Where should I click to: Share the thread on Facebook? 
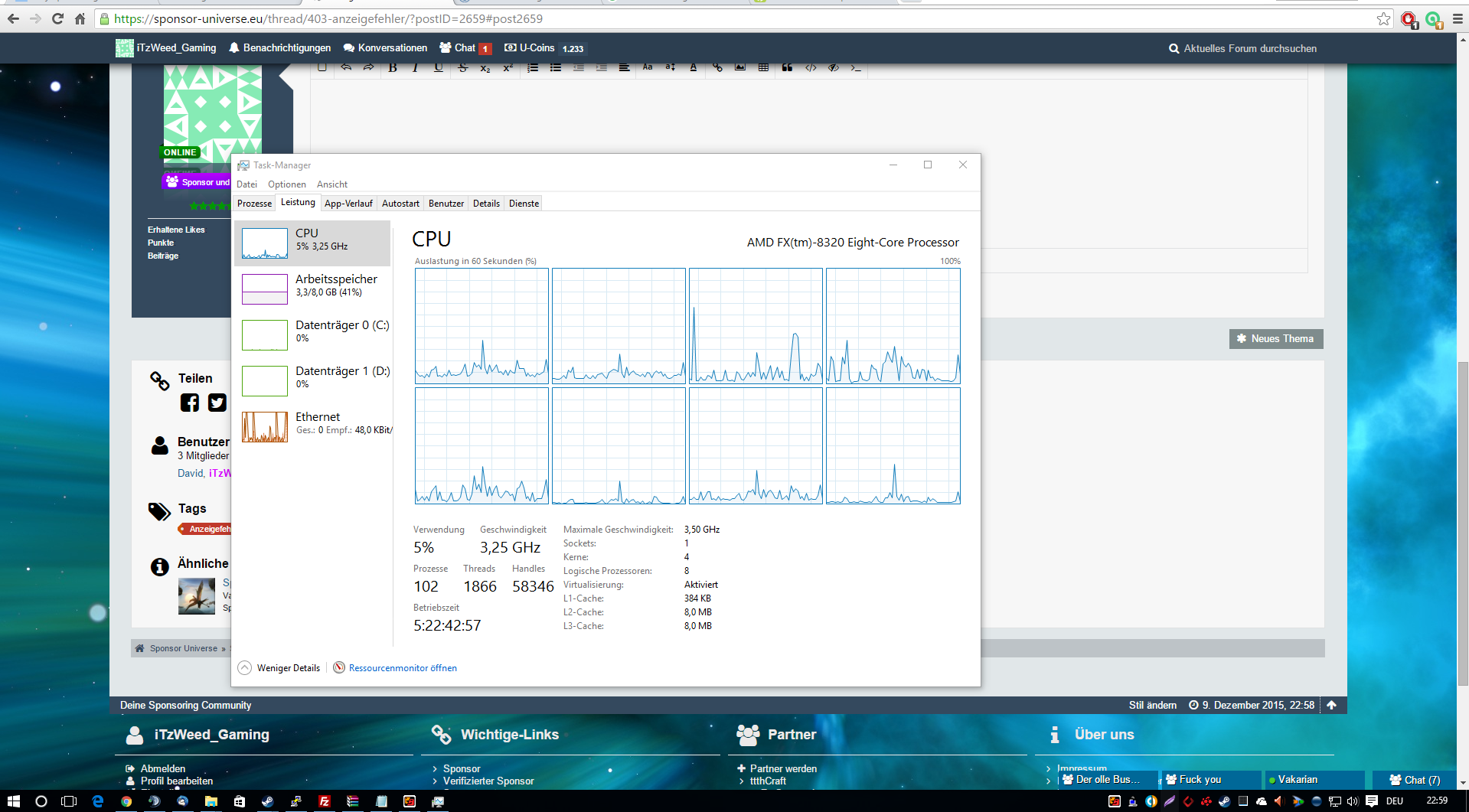[189, 403]
